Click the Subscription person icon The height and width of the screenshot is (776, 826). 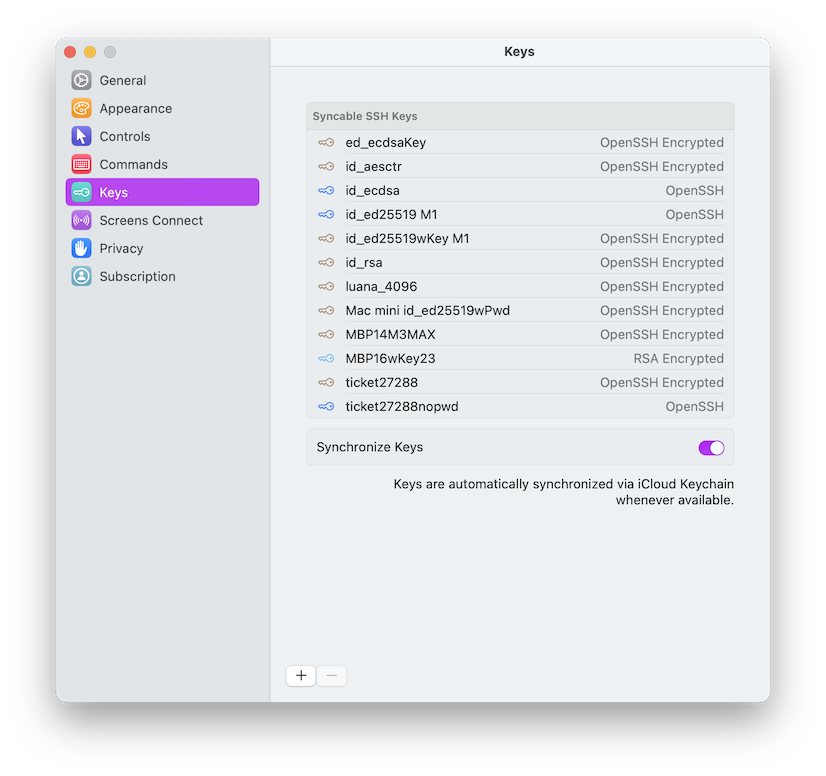click(81, 276)
